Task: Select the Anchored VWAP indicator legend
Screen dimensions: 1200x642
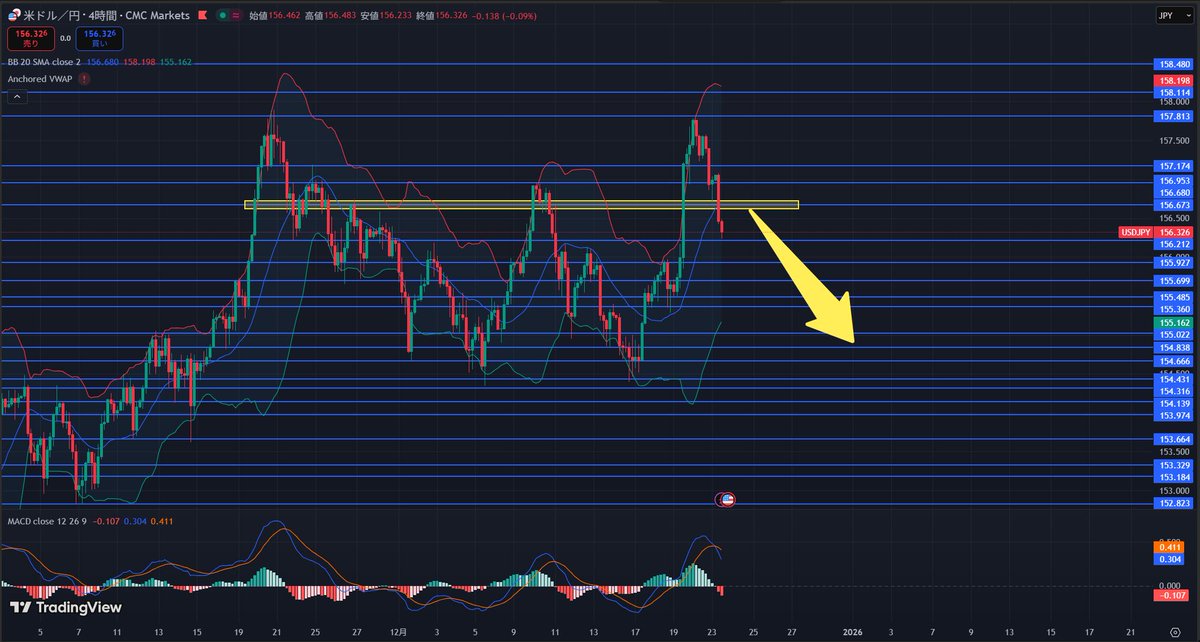Action: [40, 78]
